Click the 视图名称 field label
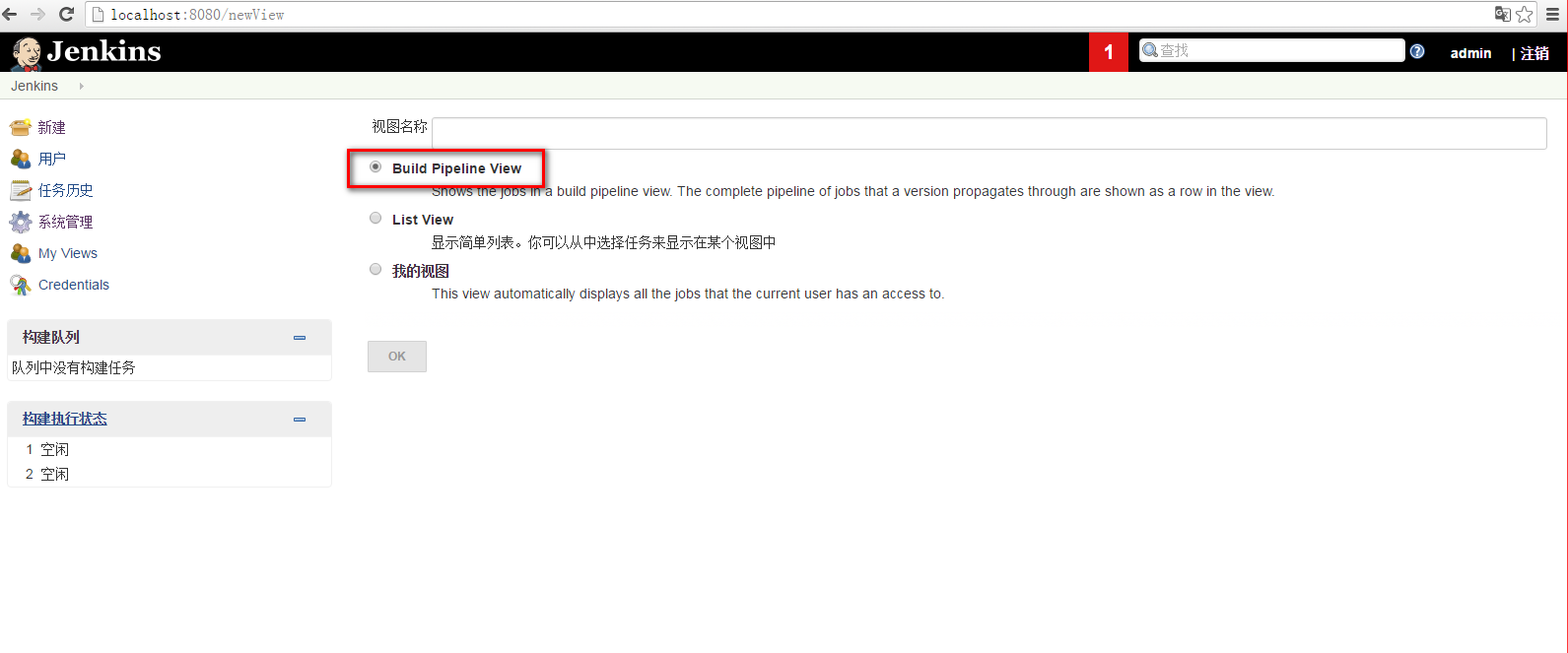This screenshot has width=1568, height=653. tap(399, 126)
